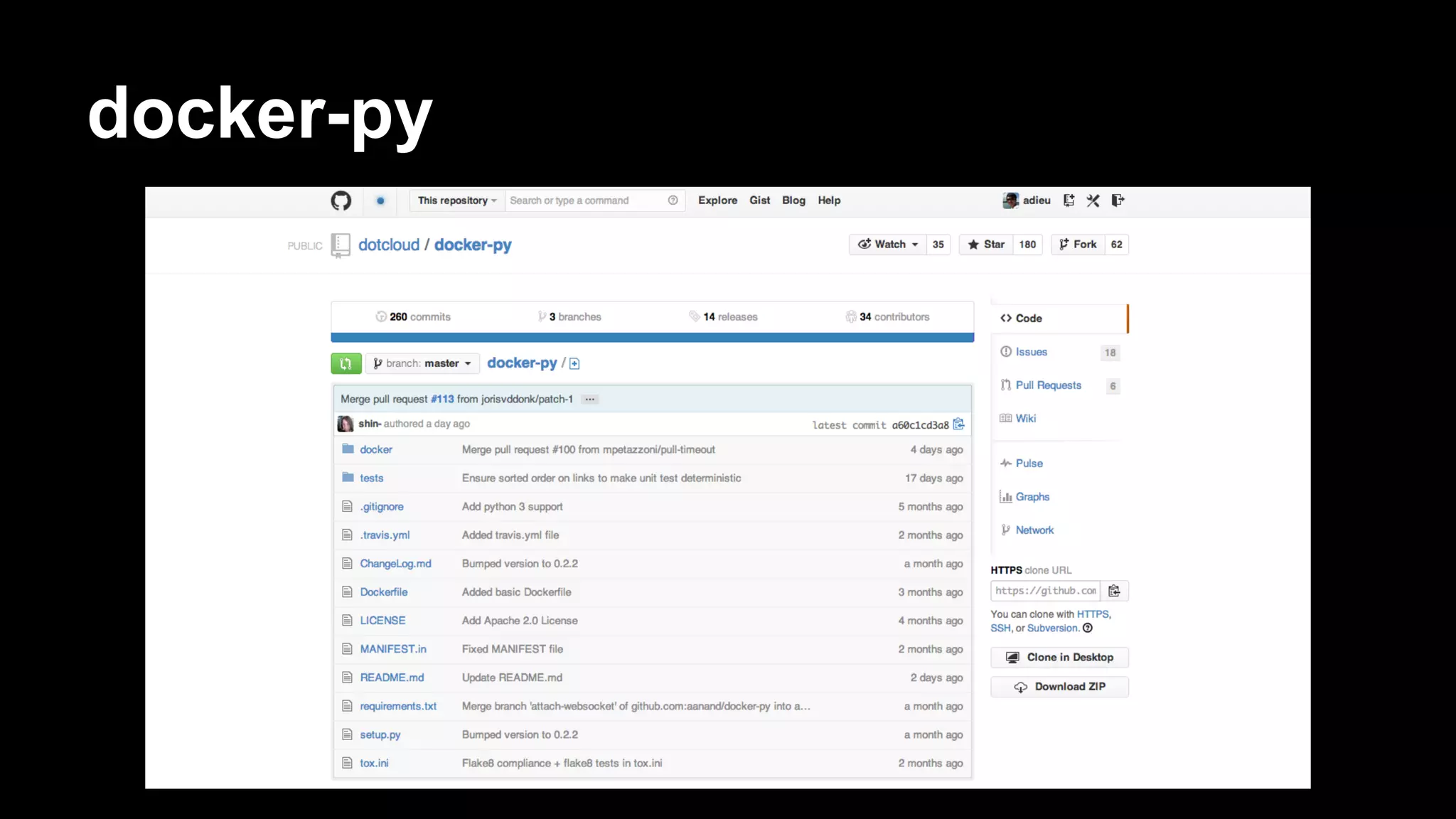1456x819 pixels.
Task: Copy latest commit SHA to clipboard
Action: [958, 424]
